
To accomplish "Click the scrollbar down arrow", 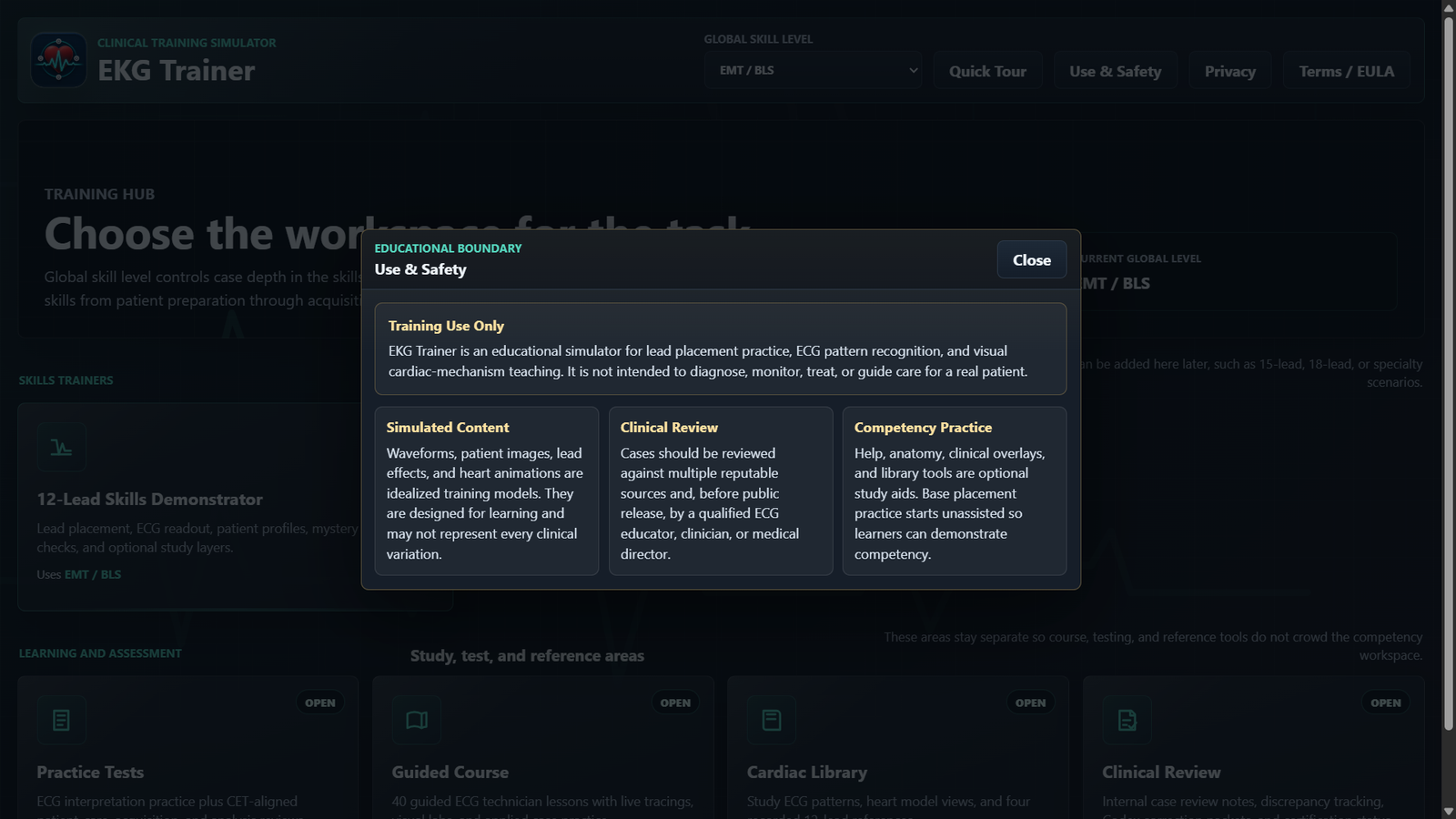I will [1449, 811].
